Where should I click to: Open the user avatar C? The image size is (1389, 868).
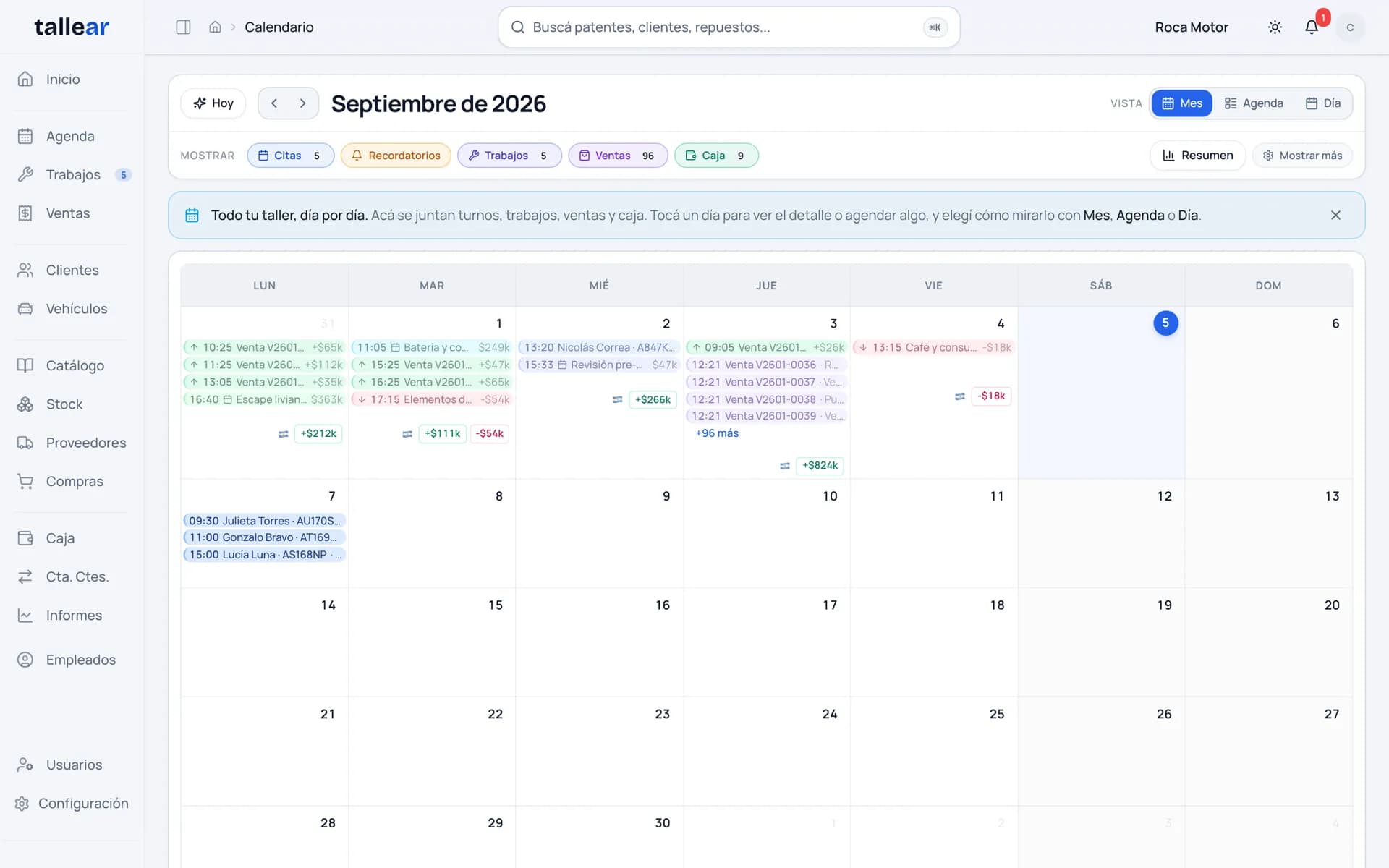(1350, 27)
